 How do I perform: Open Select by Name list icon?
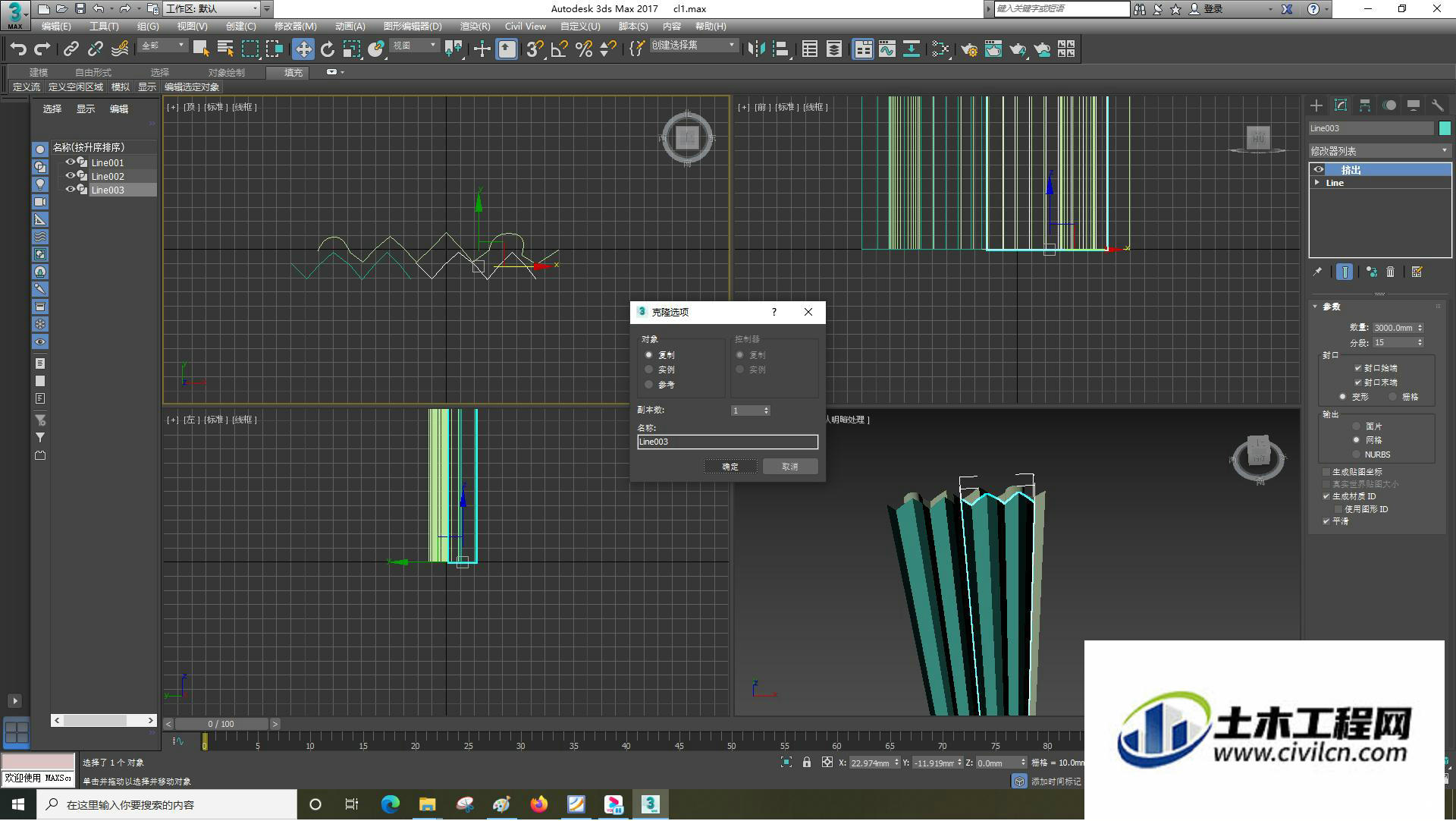tap(225, 49)
